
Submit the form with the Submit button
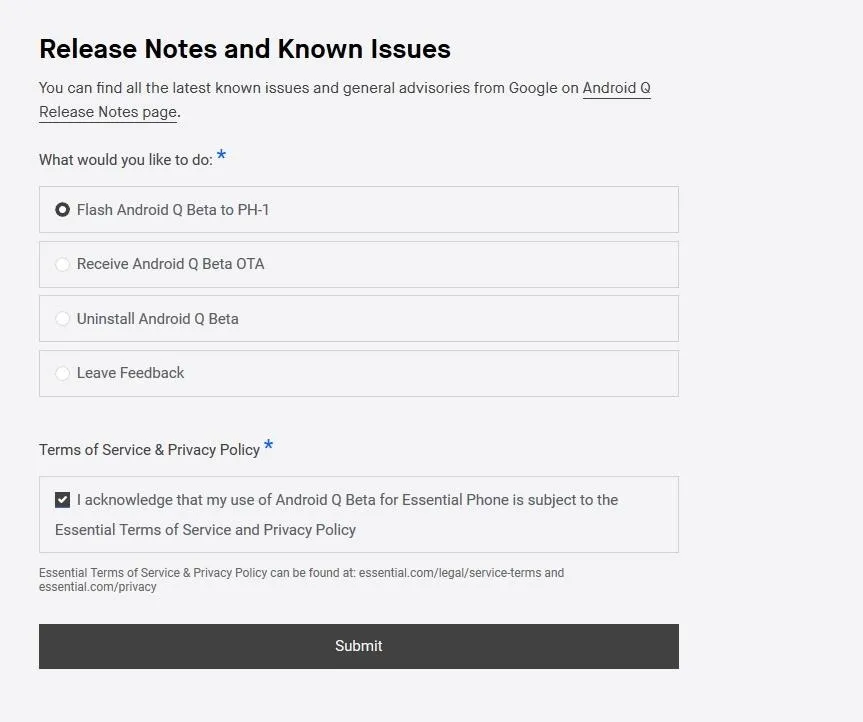tap(359, 646)
